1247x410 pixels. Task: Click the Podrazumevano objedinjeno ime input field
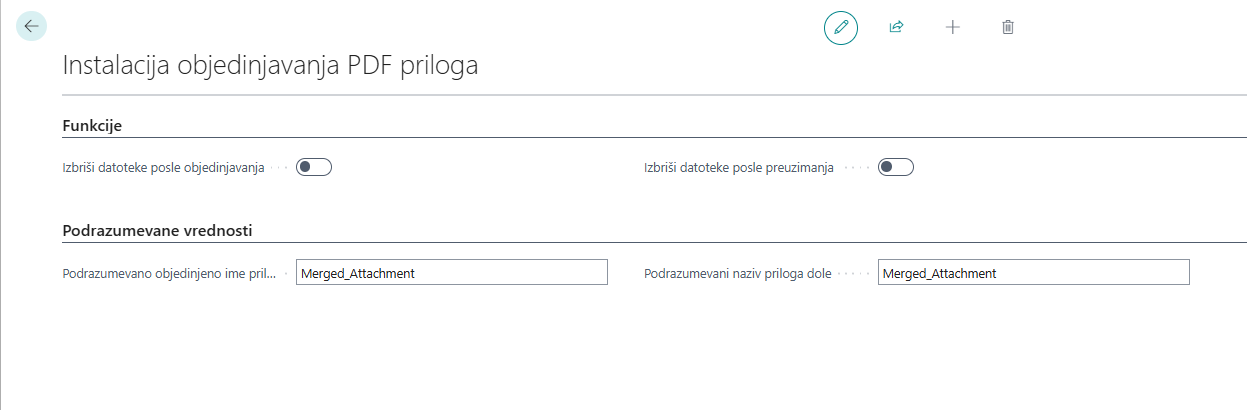pyautogui.click(x=451, y=272)
